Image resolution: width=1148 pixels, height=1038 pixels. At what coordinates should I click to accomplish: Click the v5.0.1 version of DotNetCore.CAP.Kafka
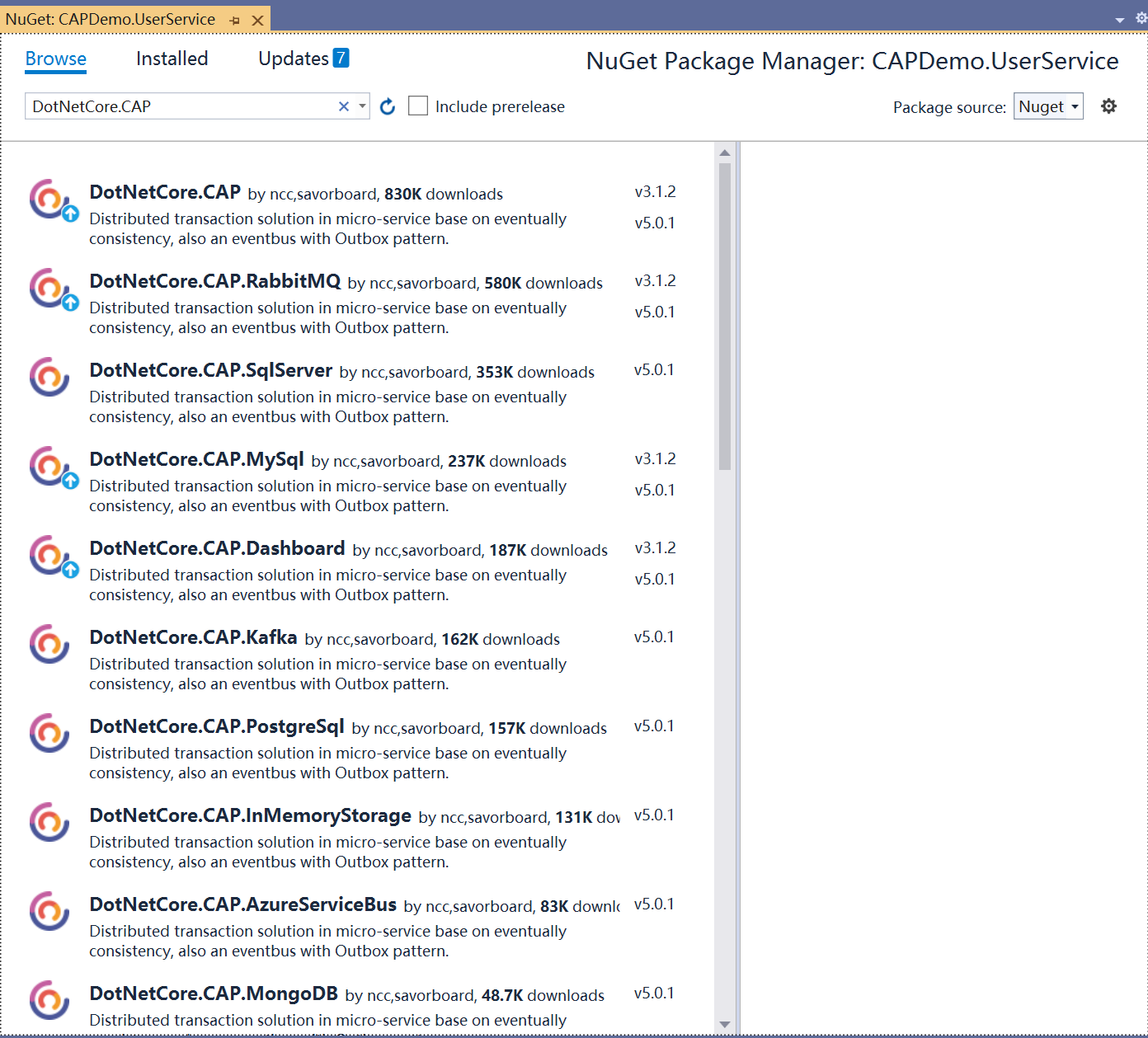tap(654, 637)
